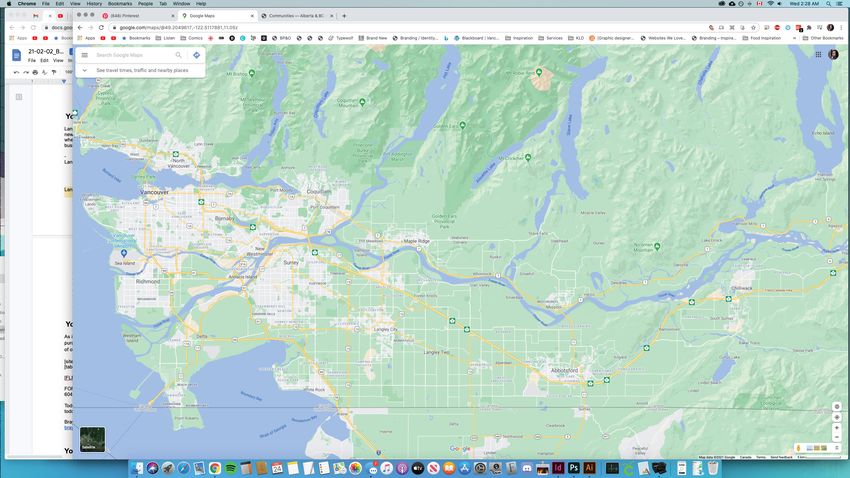This screenshot has width=850, height=478.
Task: Open Illustrator from the dock
Action: pyautogui.click(x=589, y=468)
